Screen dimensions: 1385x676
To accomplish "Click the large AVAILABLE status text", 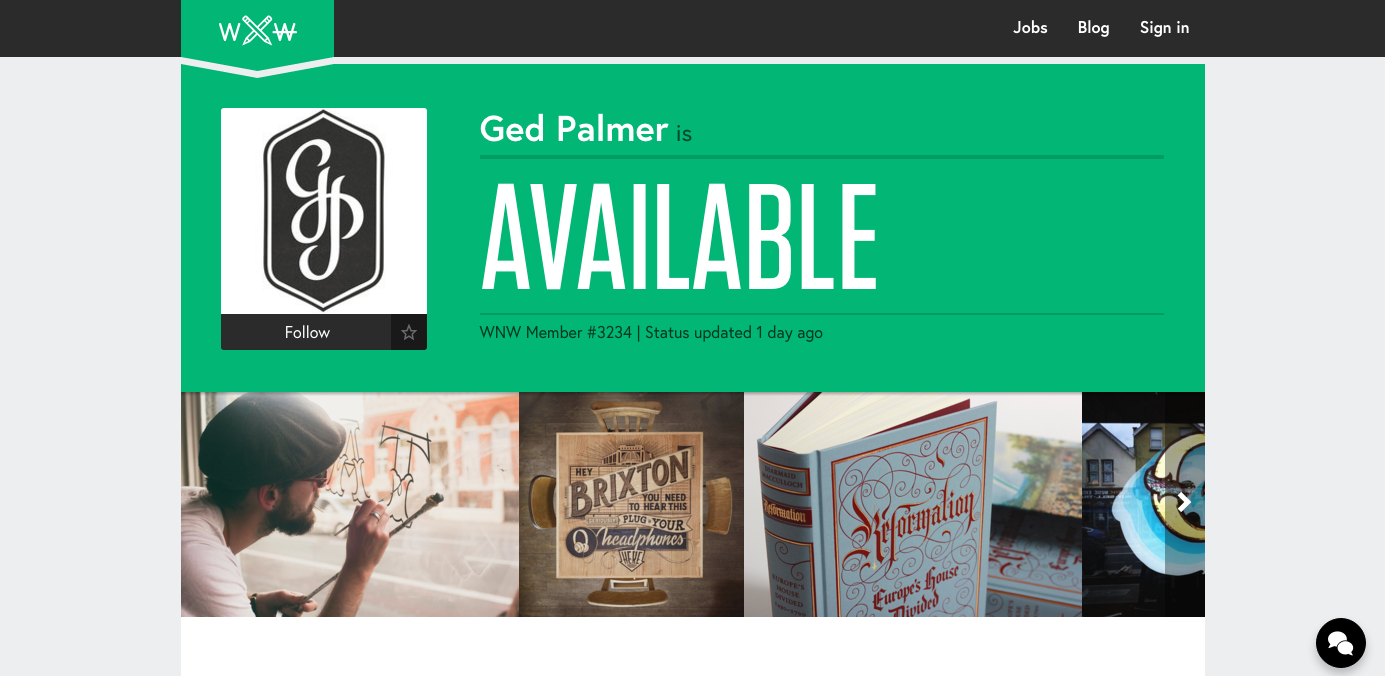I will (679, 236).
